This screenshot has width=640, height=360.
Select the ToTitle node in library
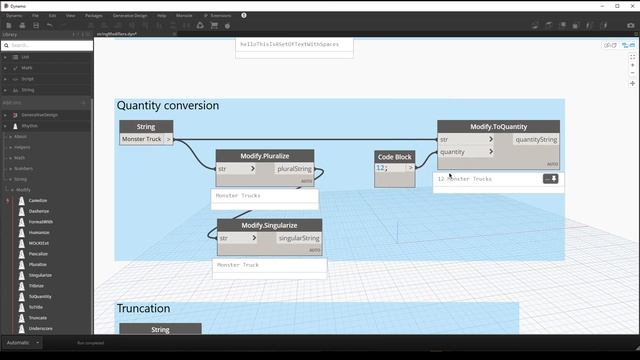[36, 307]
